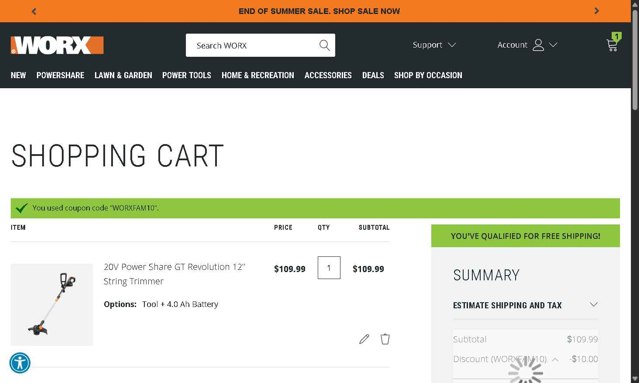Open the accessibility options icon
The width and height of the screenshot is (639, 383).
(20, 363)
